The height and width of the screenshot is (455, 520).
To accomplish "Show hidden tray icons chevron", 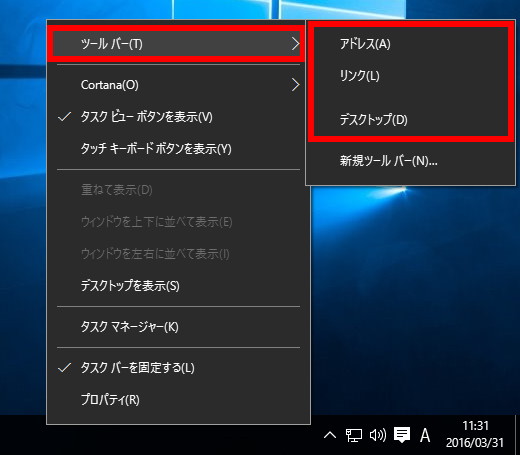I will pos(330,435).
